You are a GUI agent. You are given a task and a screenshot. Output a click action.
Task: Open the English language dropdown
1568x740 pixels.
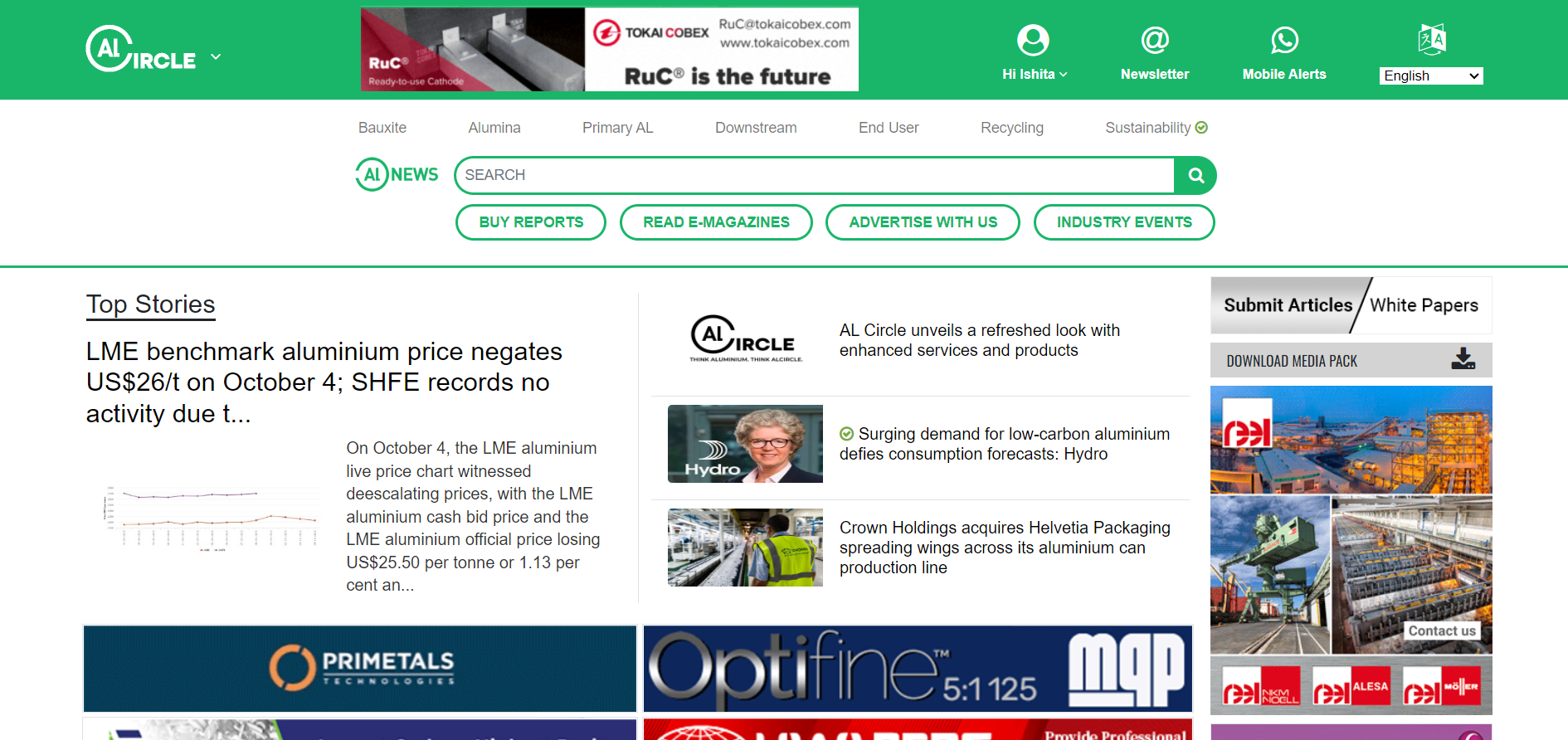coord(1431,76)
